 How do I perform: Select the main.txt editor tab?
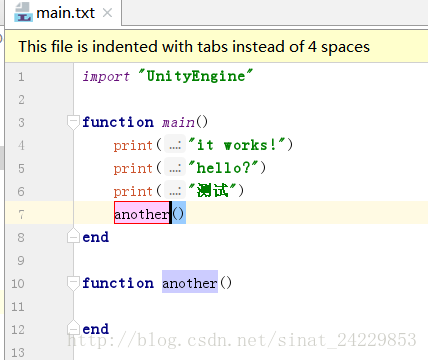tap(63, 13)
